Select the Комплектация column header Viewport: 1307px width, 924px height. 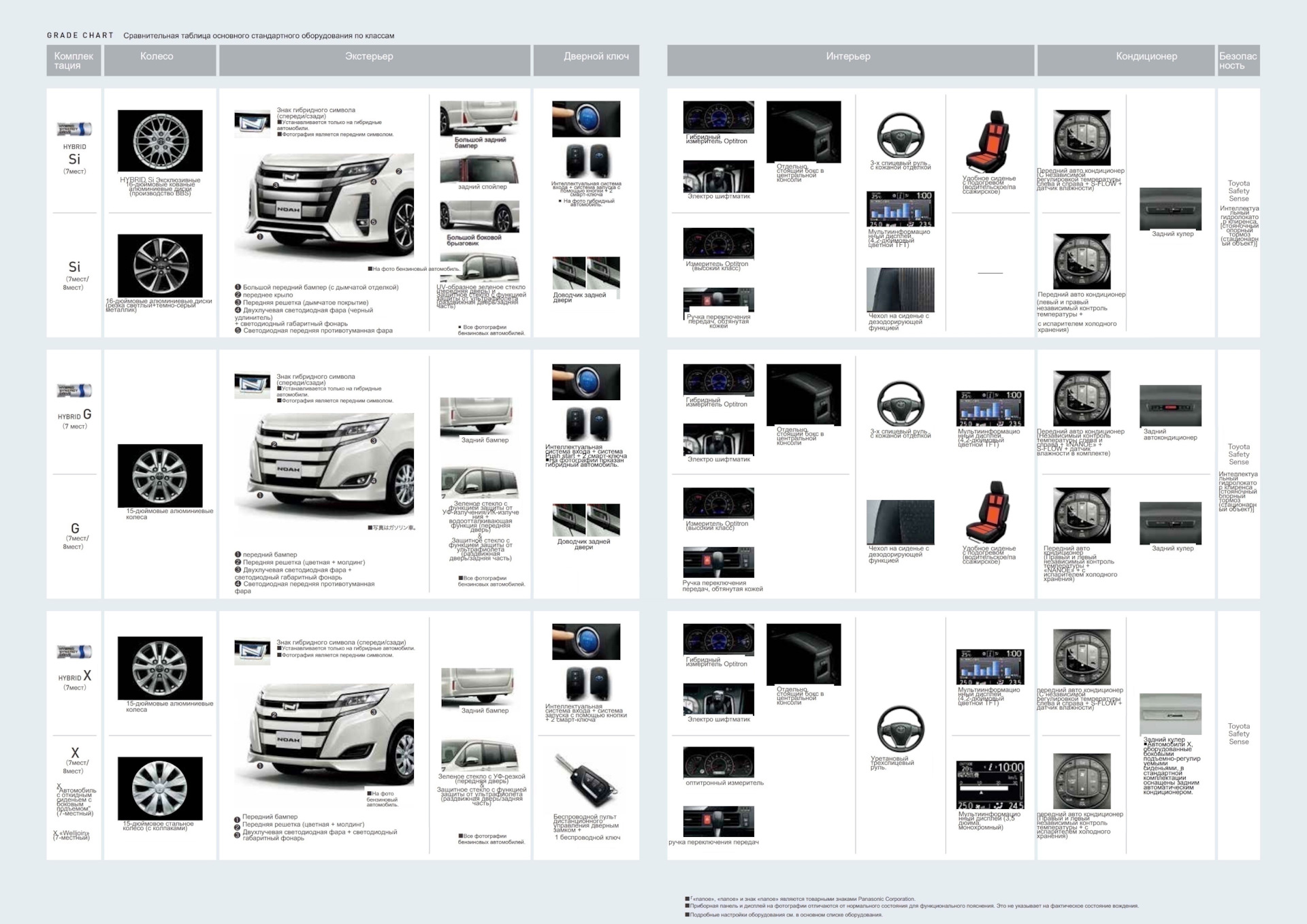click(x=74, y=61)
